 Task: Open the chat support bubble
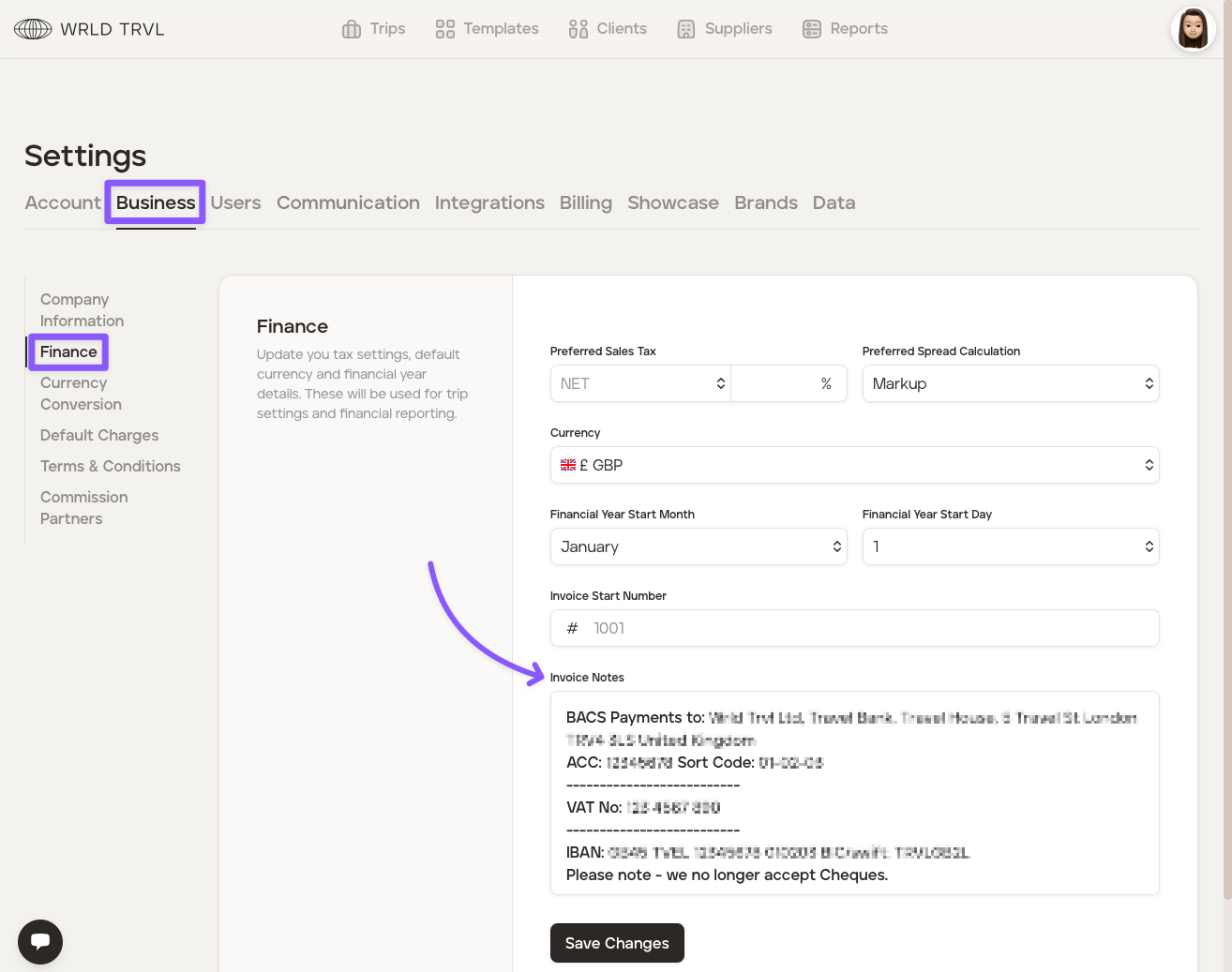tap(40, 941)
